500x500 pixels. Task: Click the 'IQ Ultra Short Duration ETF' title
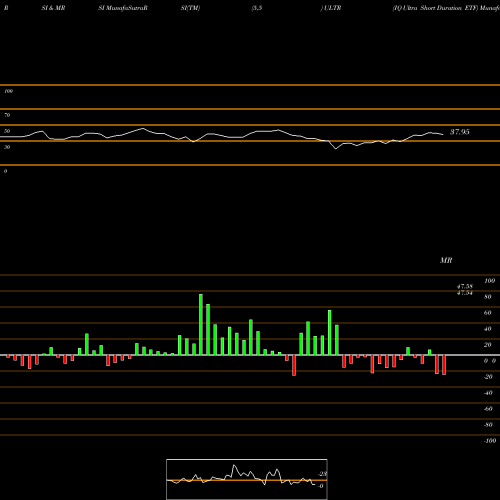pyautogui.click(x=435, y=8)
